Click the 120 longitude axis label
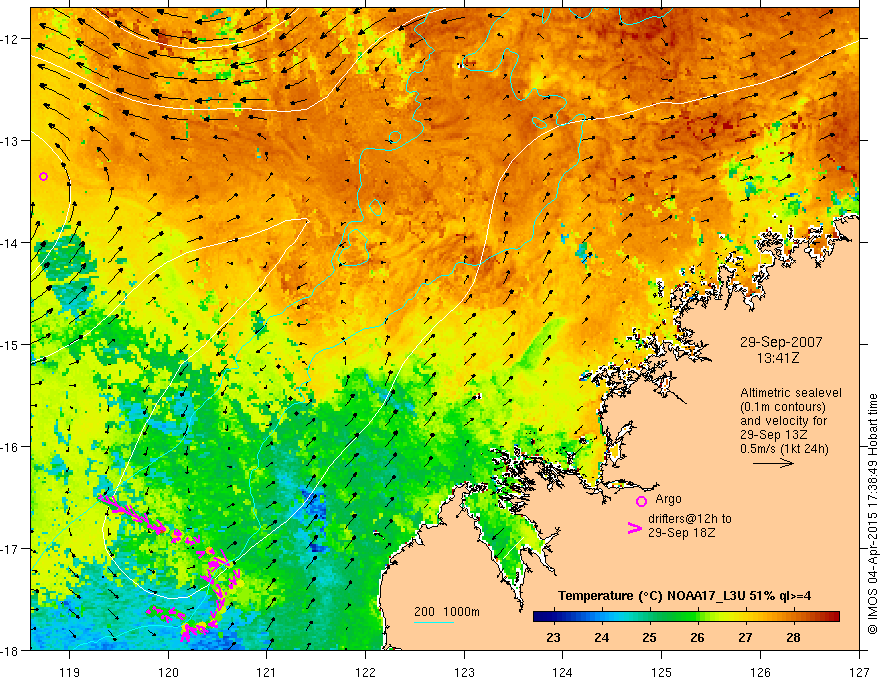This screenshot has height=680, width=880. pyautogui.click(x=168, y=672)
